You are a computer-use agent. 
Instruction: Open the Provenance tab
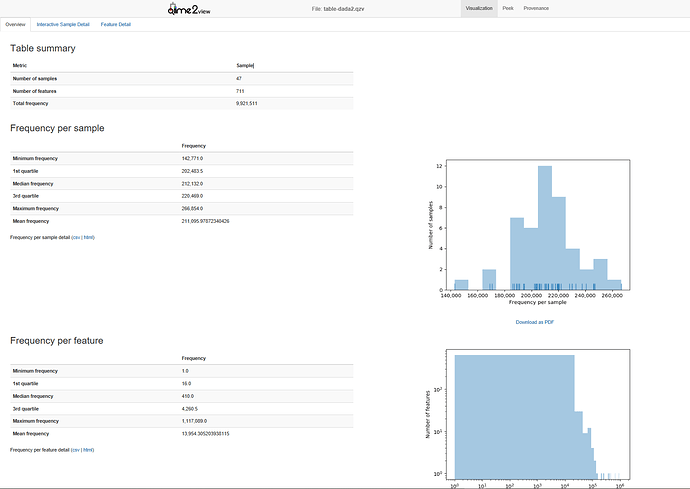click(535, 7)
